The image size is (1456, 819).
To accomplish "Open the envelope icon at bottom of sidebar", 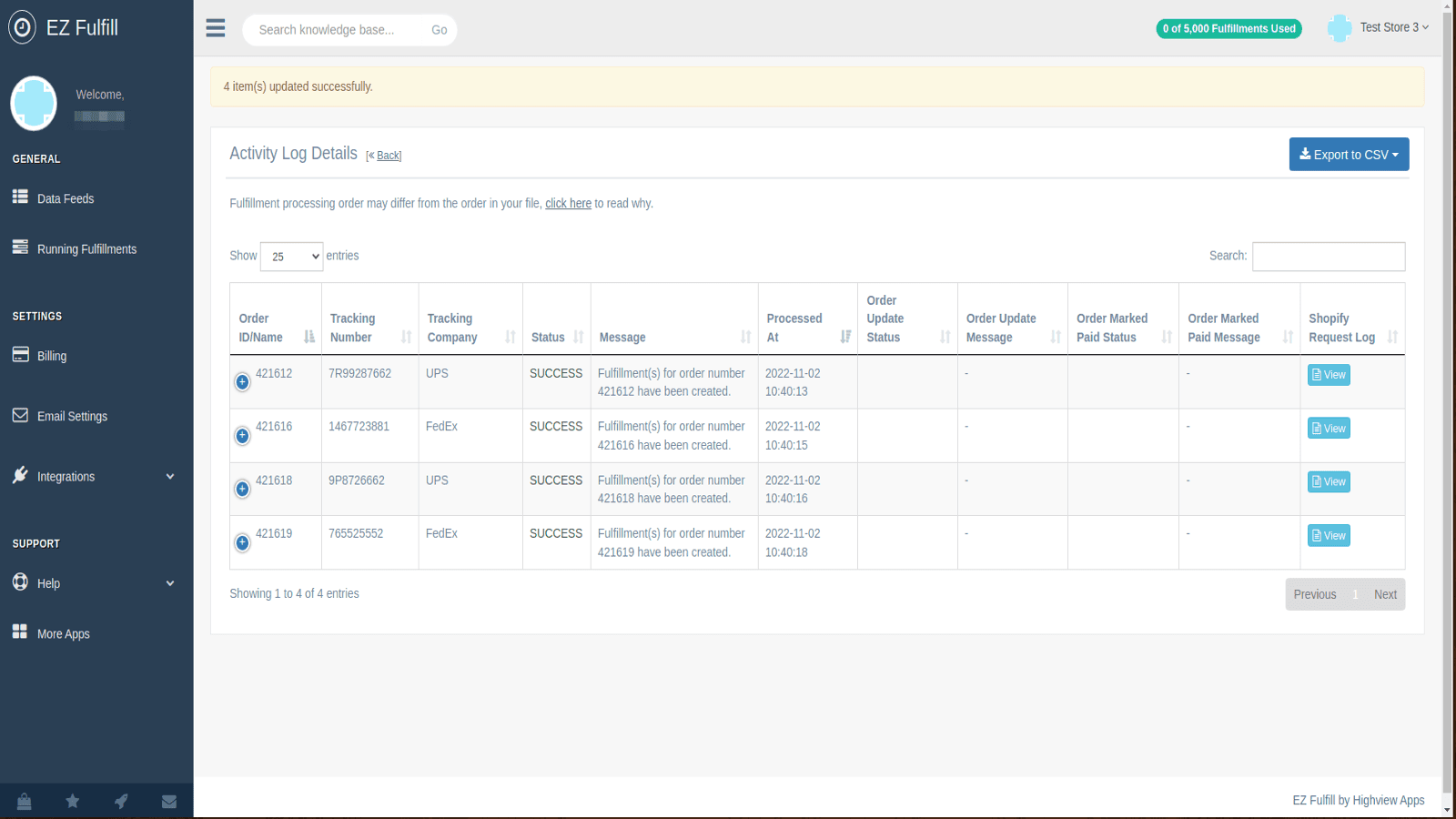I will tap(169, 801).
